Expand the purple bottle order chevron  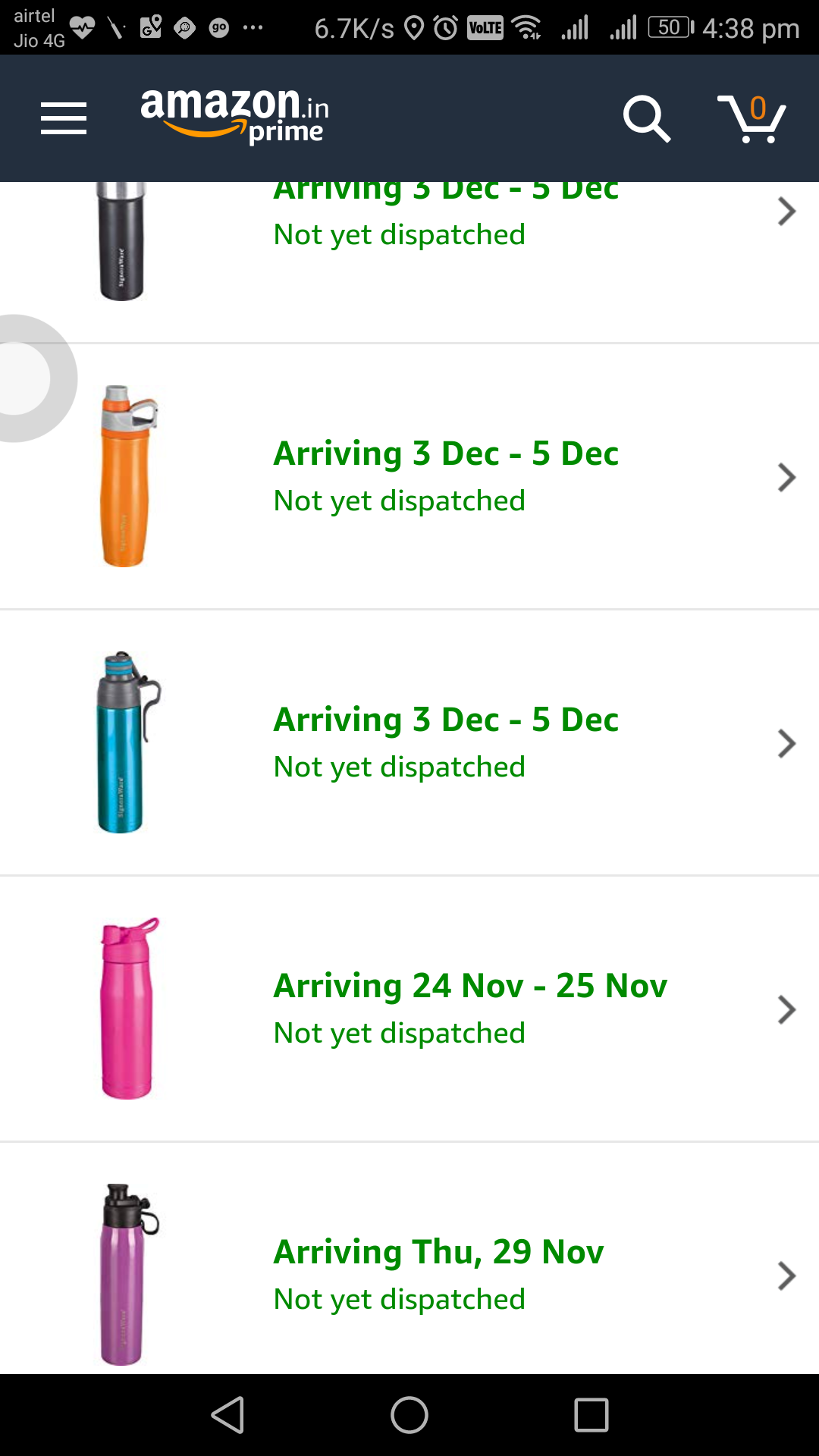pyautogui.click(x=786, y=1276)
